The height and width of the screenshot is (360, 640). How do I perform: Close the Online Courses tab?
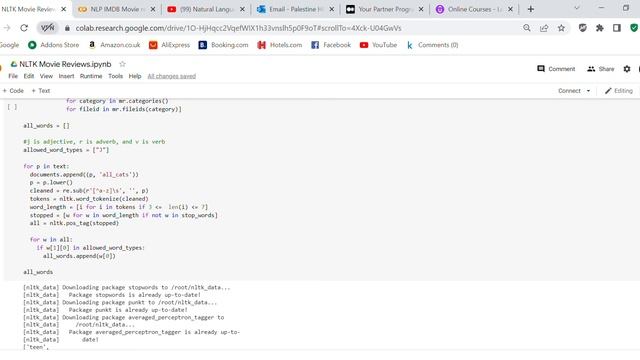click(510, 9)
